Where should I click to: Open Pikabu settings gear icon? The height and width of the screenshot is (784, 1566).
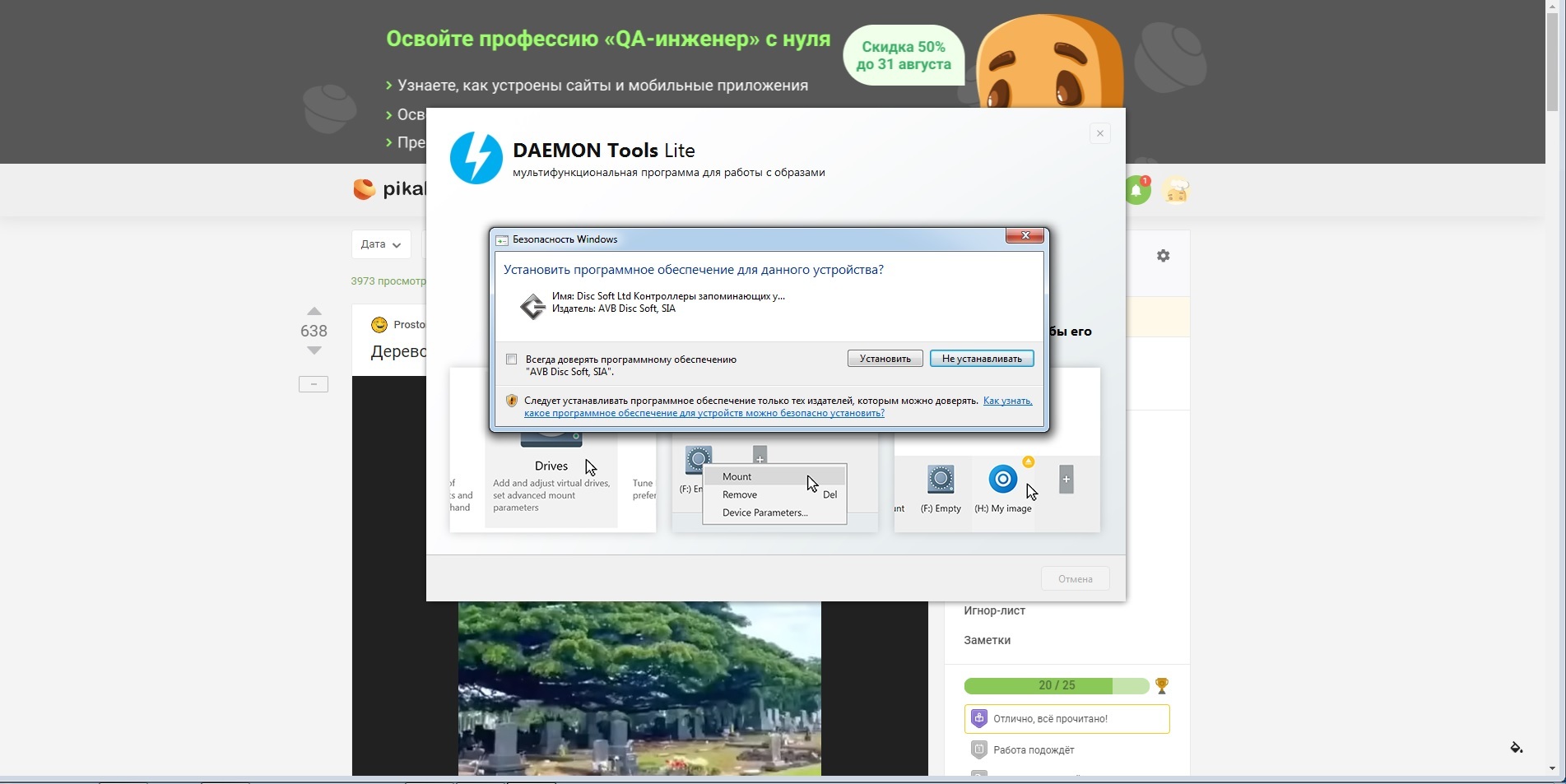(x=1163, y=256)
